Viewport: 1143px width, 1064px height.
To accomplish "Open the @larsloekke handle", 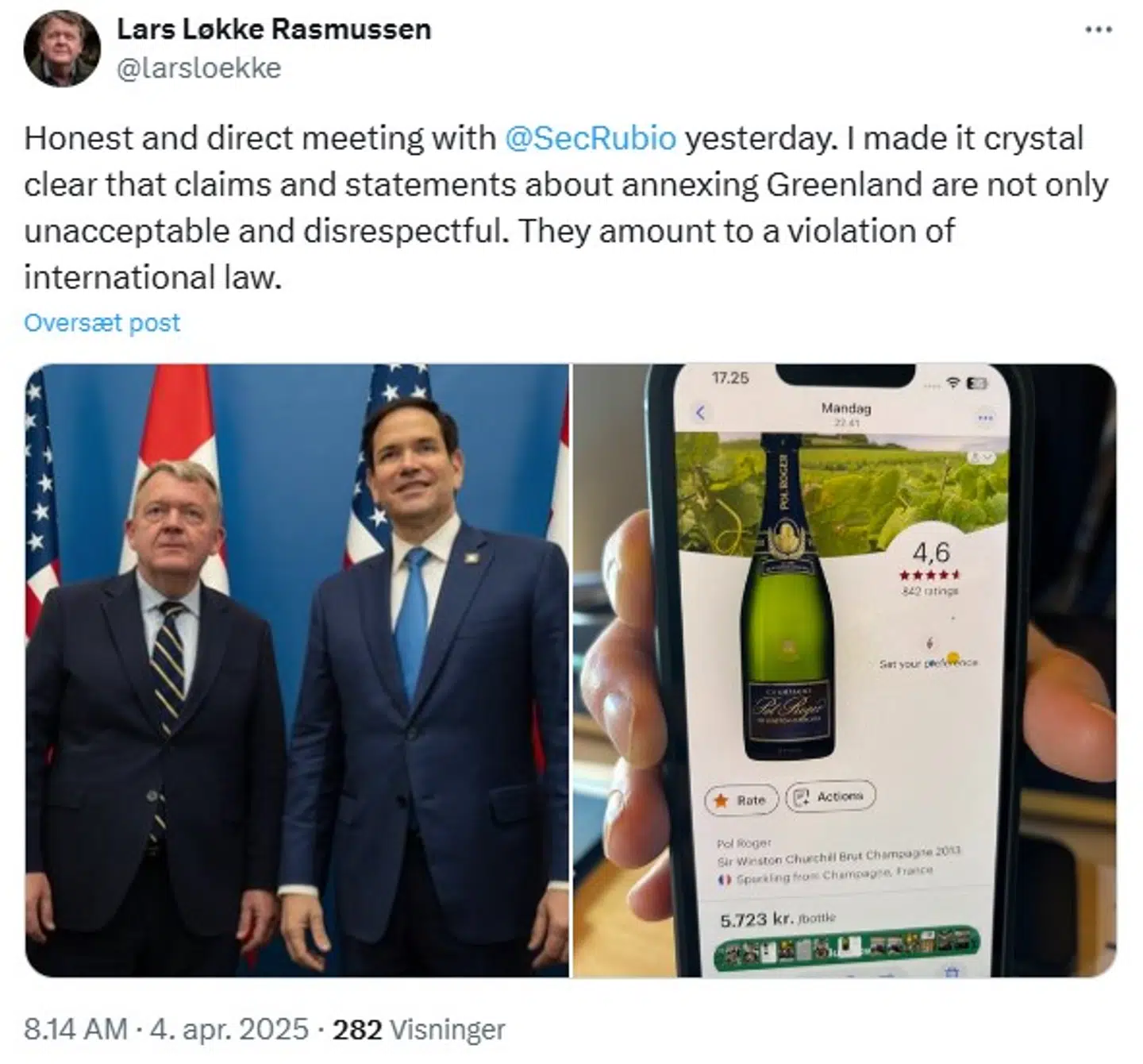I will point(199,68).
